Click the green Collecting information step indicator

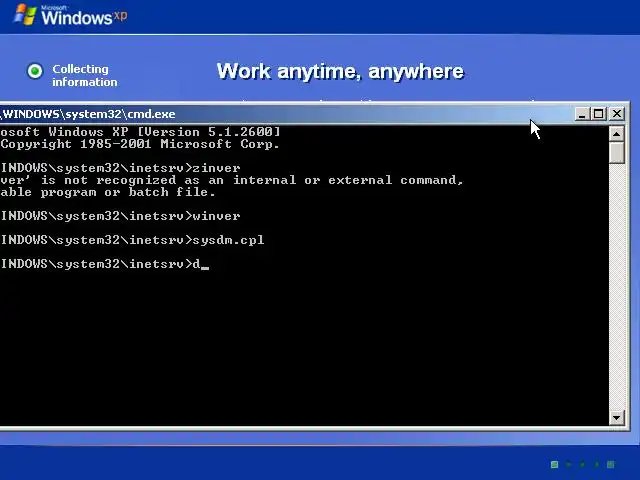coord(35,71)
